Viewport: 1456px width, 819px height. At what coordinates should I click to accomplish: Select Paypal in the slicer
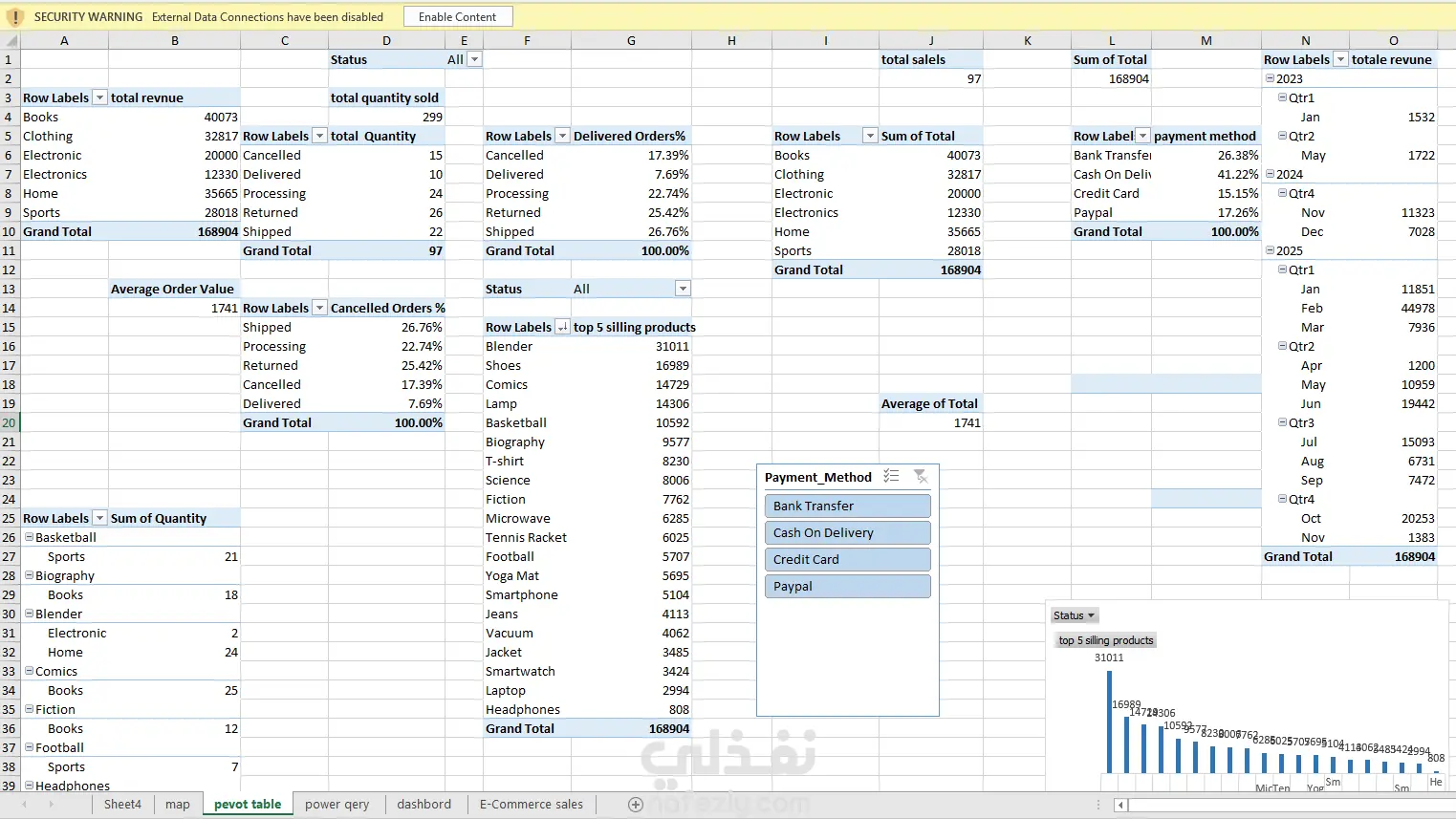click(x=847, y=586)
